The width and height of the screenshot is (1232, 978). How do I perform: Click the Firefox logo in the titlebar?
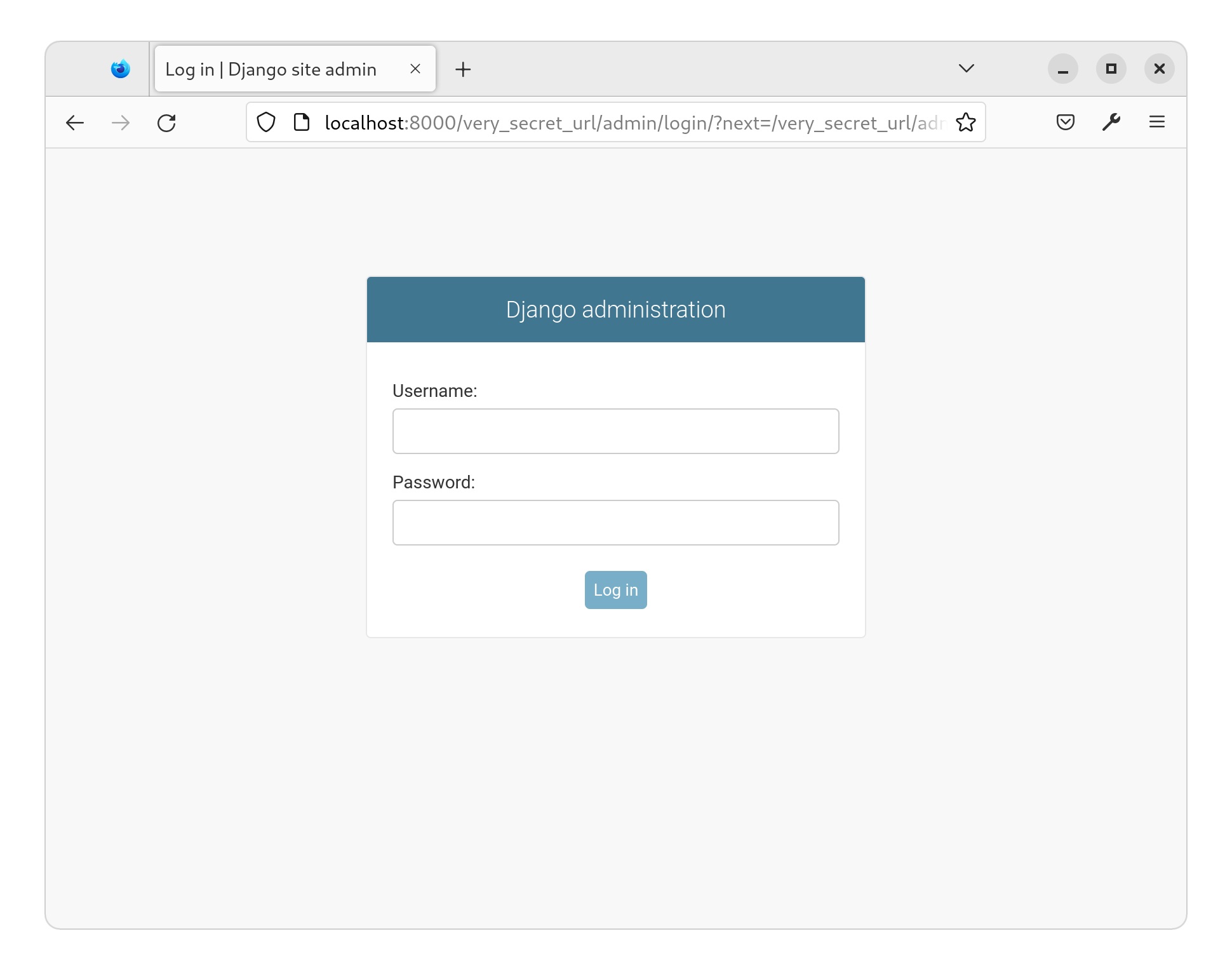(x=120, y=69)
